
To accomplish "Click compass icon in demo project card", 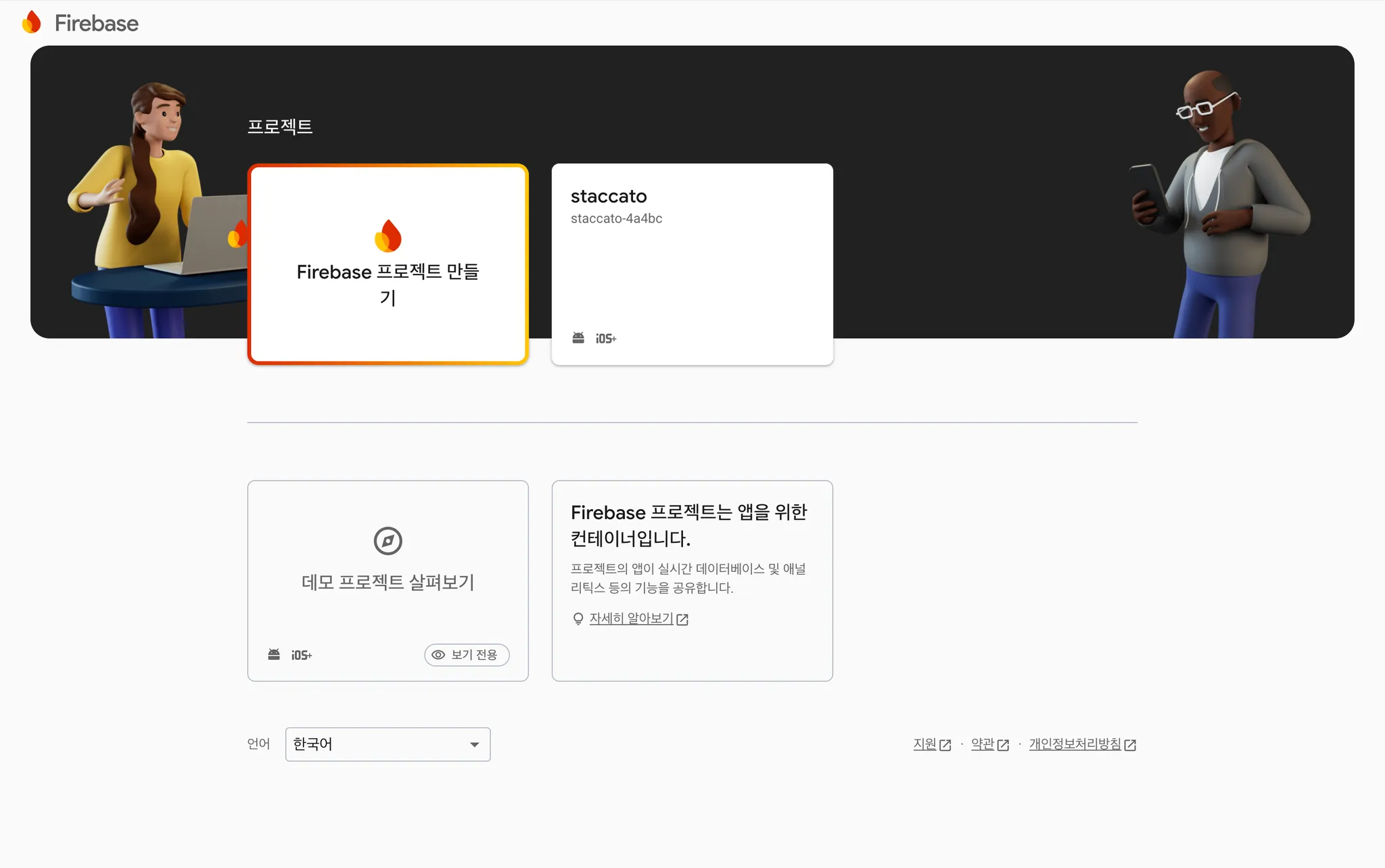I will 388,541.
